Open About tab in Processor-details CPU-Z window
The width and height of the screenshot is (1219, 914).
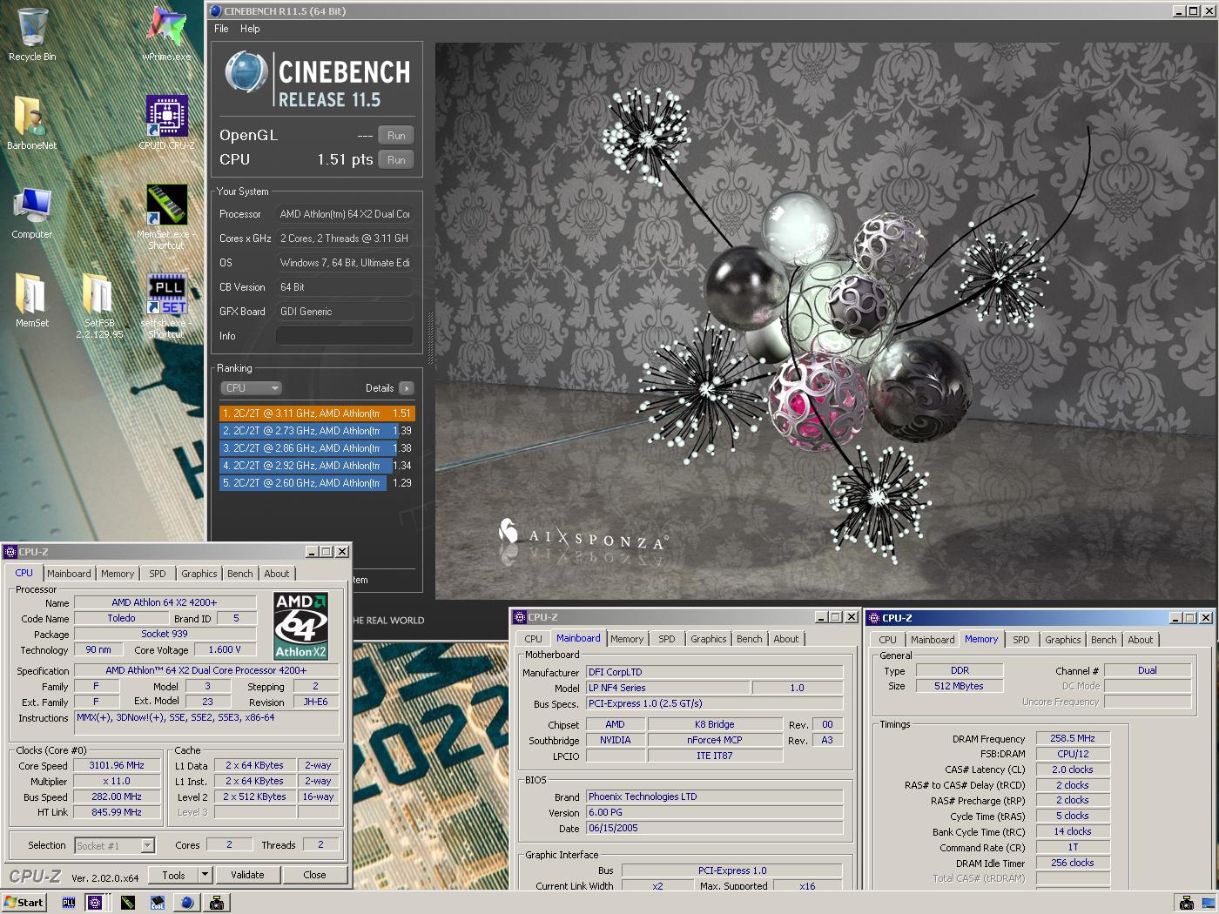click(277, 573)
